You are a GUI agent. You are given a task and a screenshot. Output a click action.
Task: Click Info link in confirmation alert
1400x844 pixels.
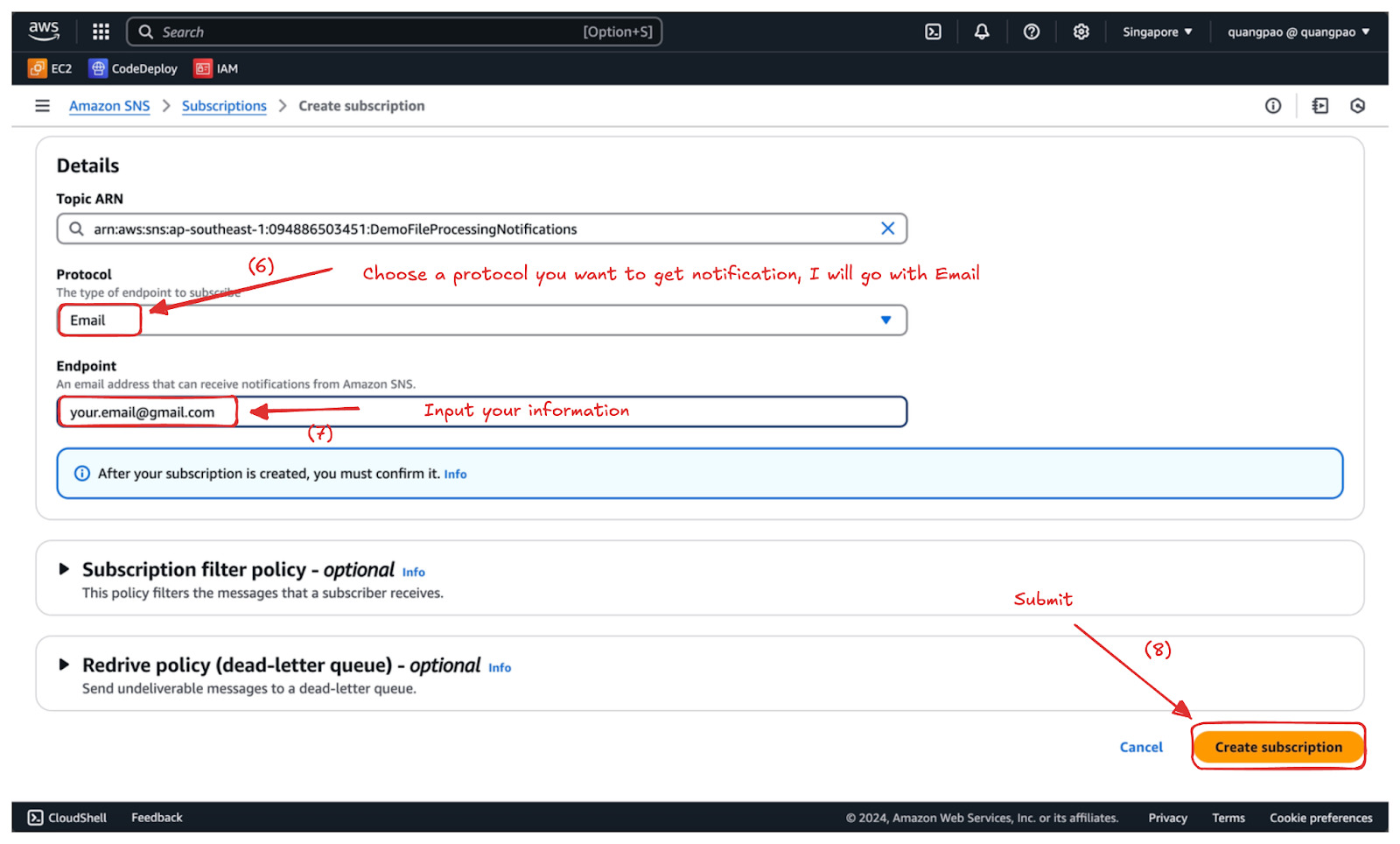pos(455,474)
